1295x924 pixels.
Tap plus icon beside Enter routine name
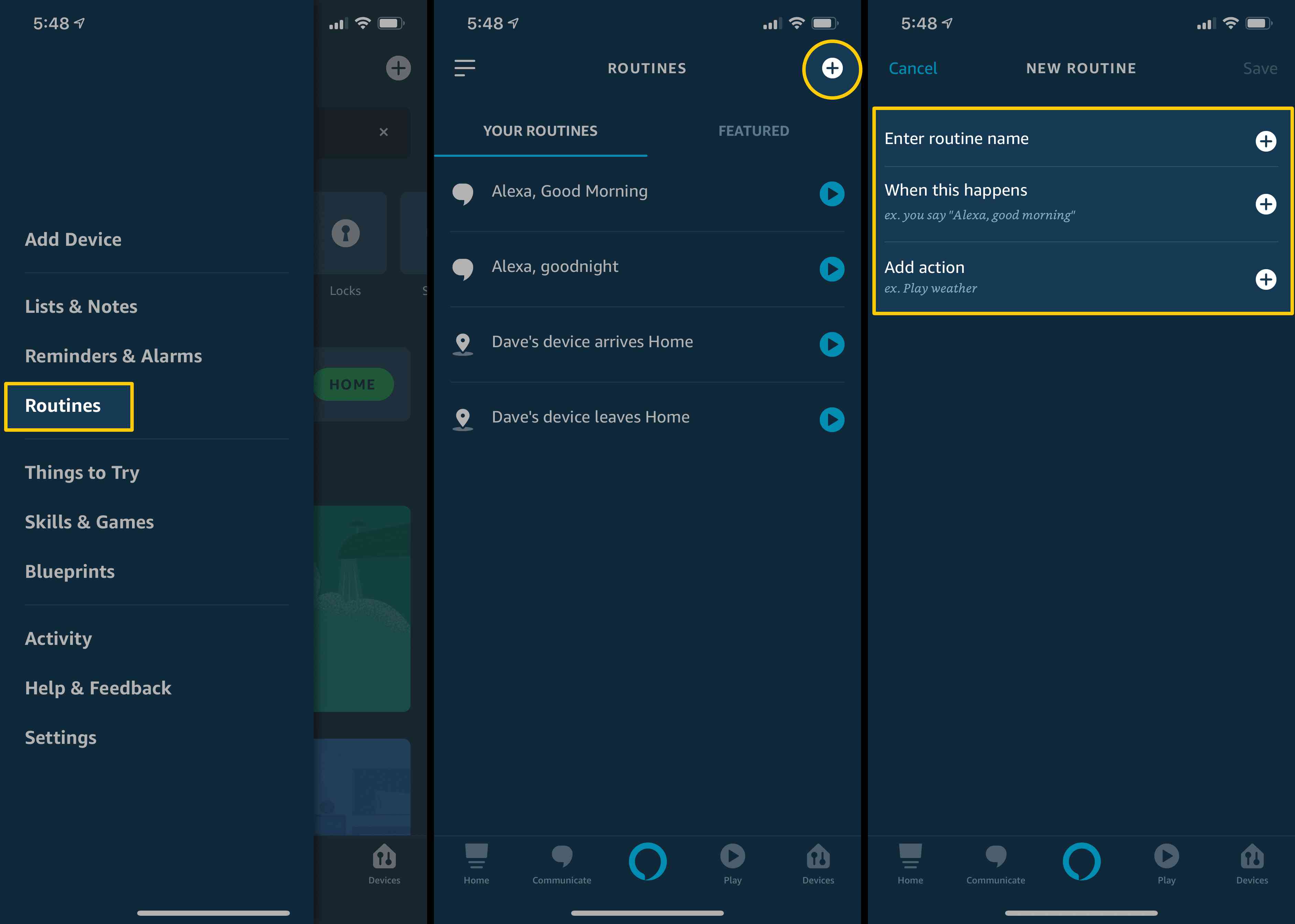(1265, 141)
